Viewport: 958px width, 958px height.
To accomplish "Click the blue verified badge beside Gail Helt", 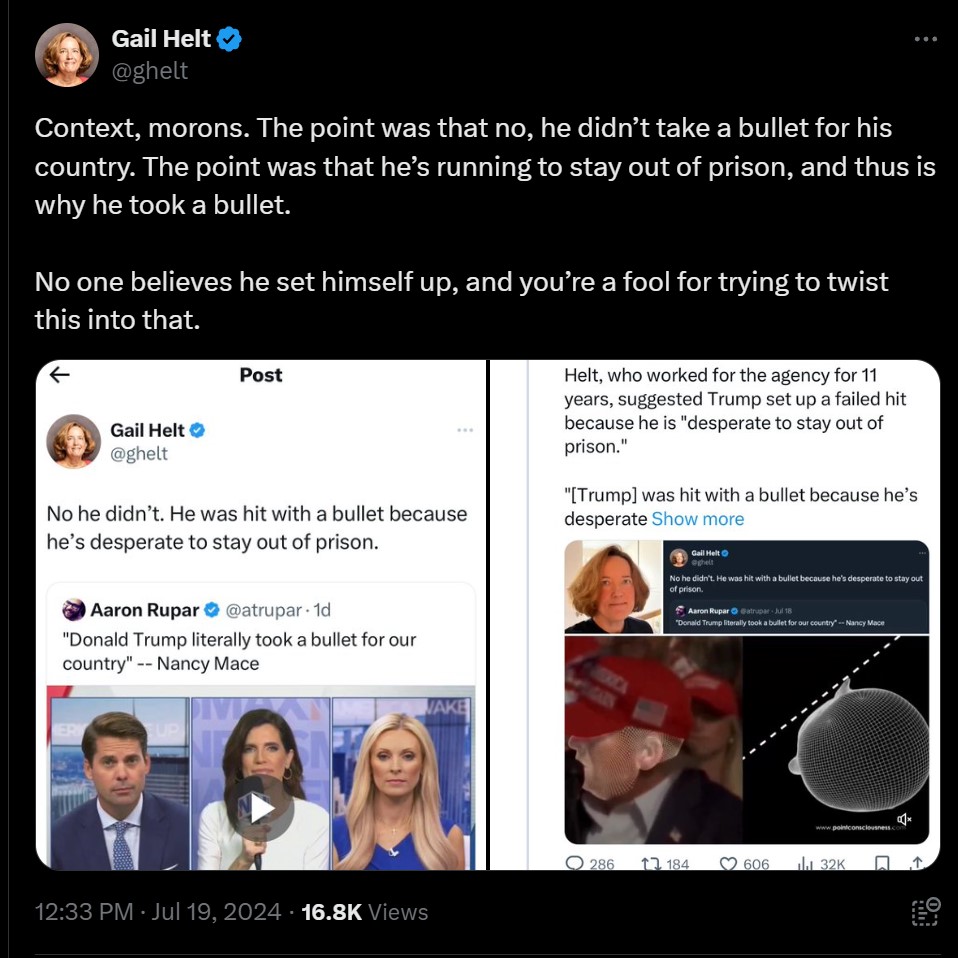I will pos(229,39).
